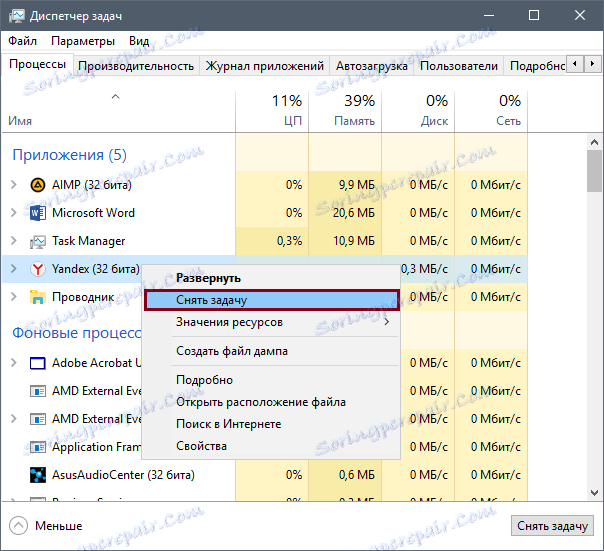604x551 pixels.
Task: Click the Task Manager process icon
Action: click(x=38, y=241)
